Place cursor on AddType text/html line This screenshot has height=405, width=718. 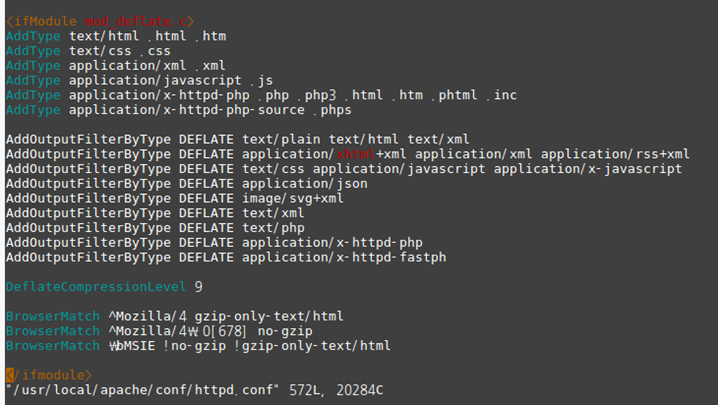point(116,36)
